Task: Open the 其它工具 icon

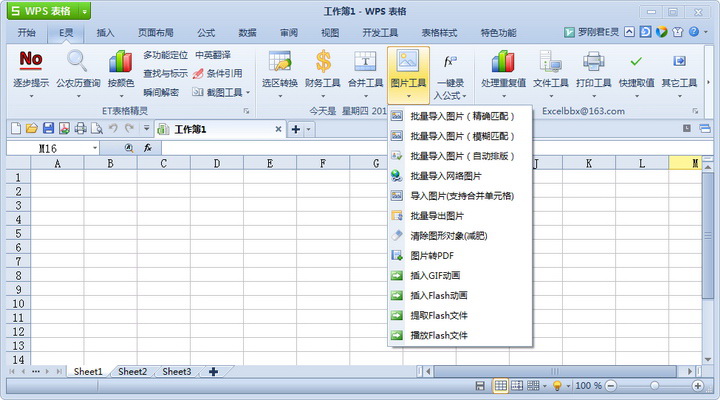Action: pos(679,61)
